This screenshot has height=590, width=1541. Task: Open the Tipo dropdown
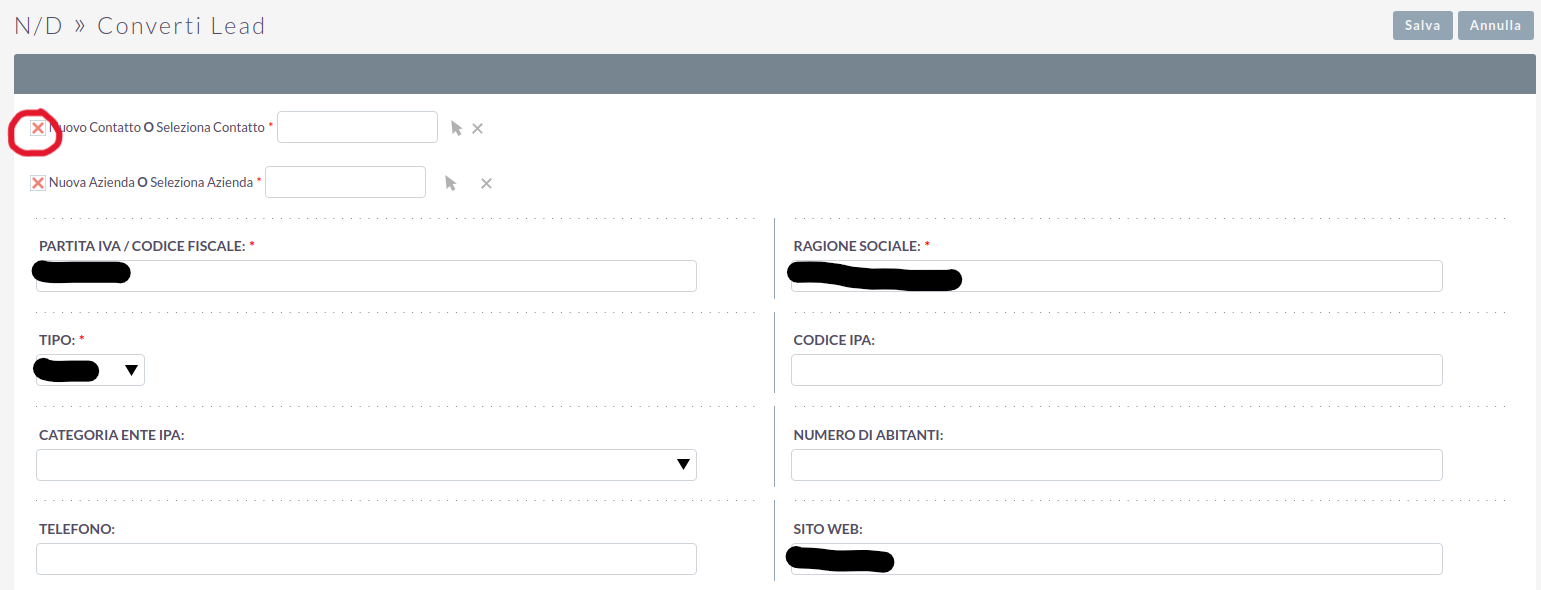pos(90,370)
